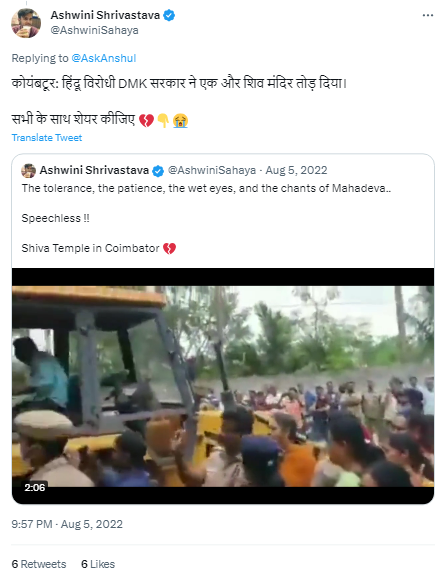Screen dimensions: 444x573
Task: Play the quoted tweet's video
Action: [x=223, y=386]
